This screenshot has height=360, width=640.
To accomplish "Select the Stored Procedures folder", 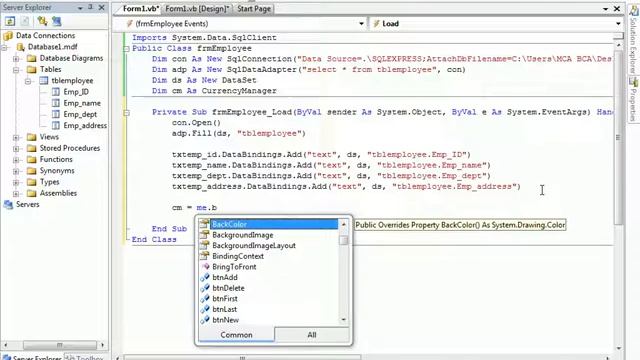I will pyautogui.click(x=70, y=148).
